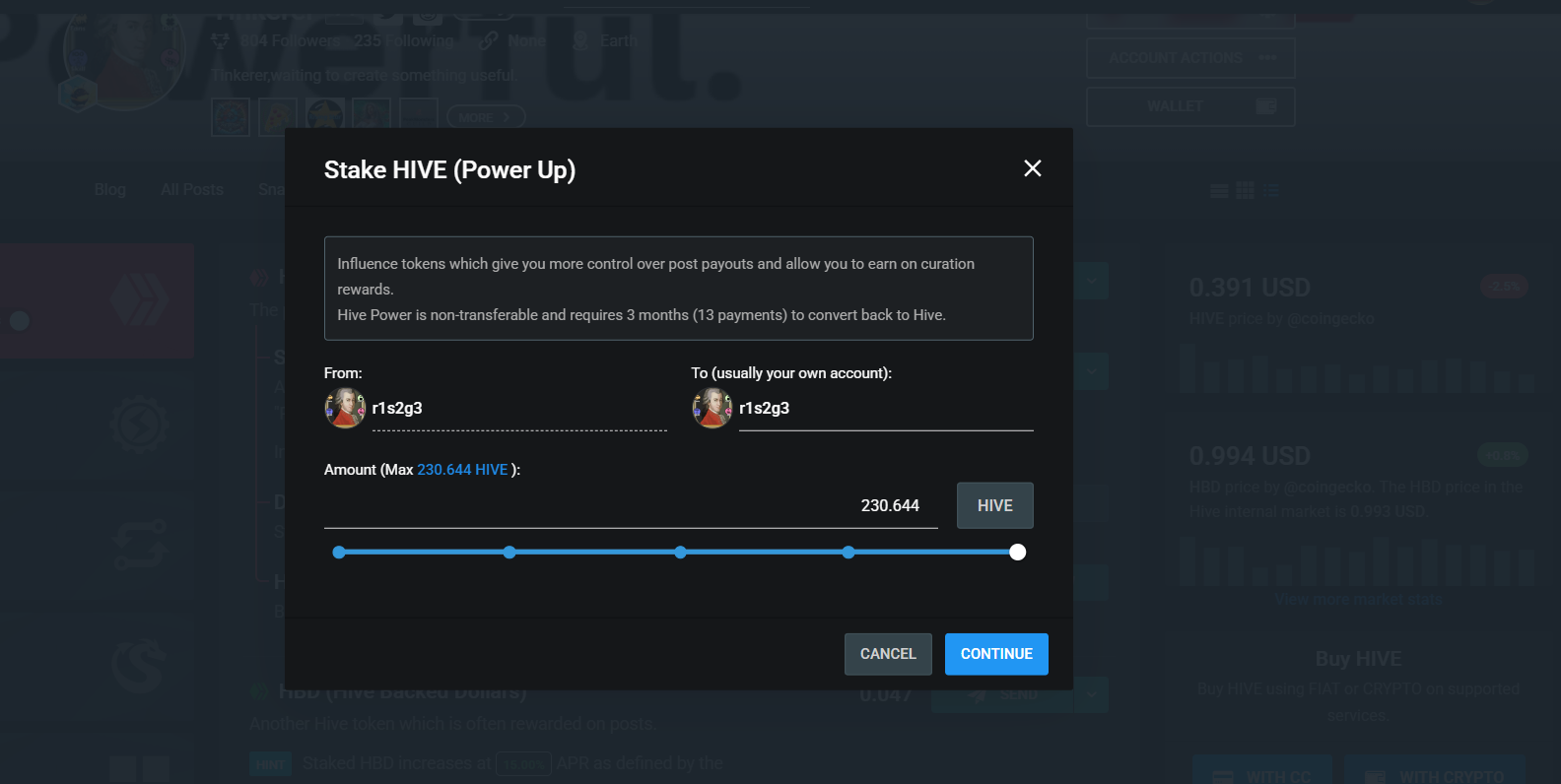Click Buy HIVE WITH CC button
The image size is (1561, 784).
(x=1262, y=776)
